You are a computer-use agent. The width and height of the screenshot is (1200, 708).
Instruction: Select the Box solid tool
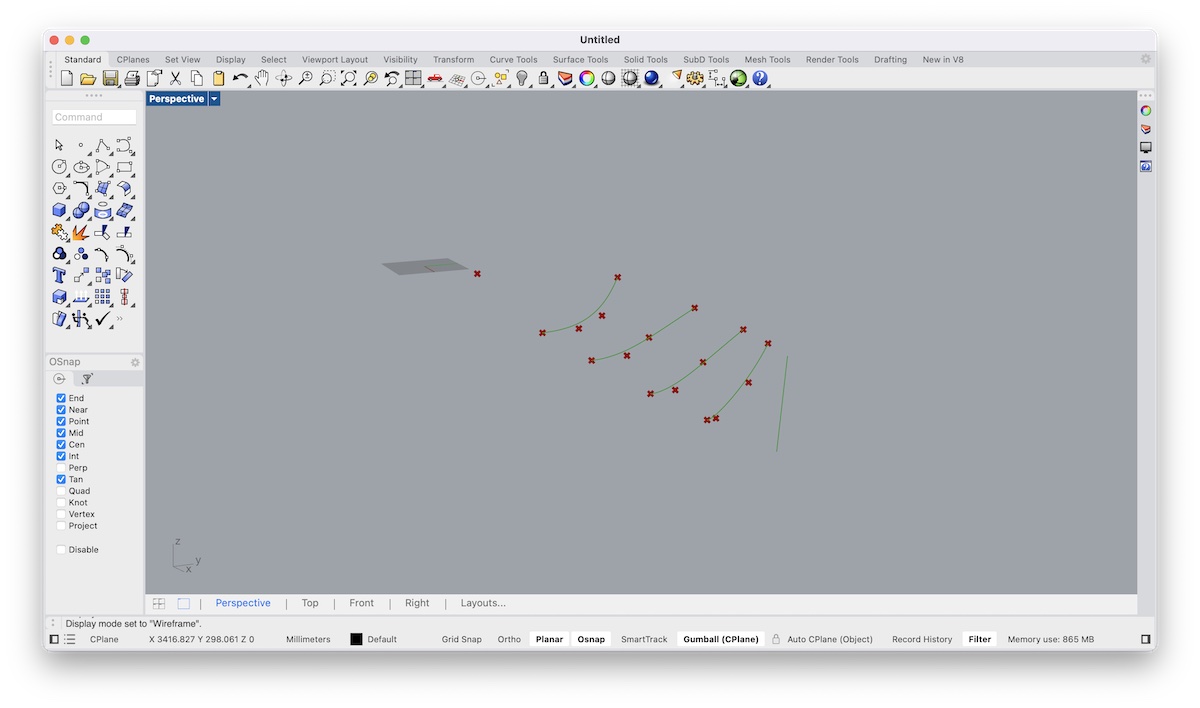coord(59,210)
